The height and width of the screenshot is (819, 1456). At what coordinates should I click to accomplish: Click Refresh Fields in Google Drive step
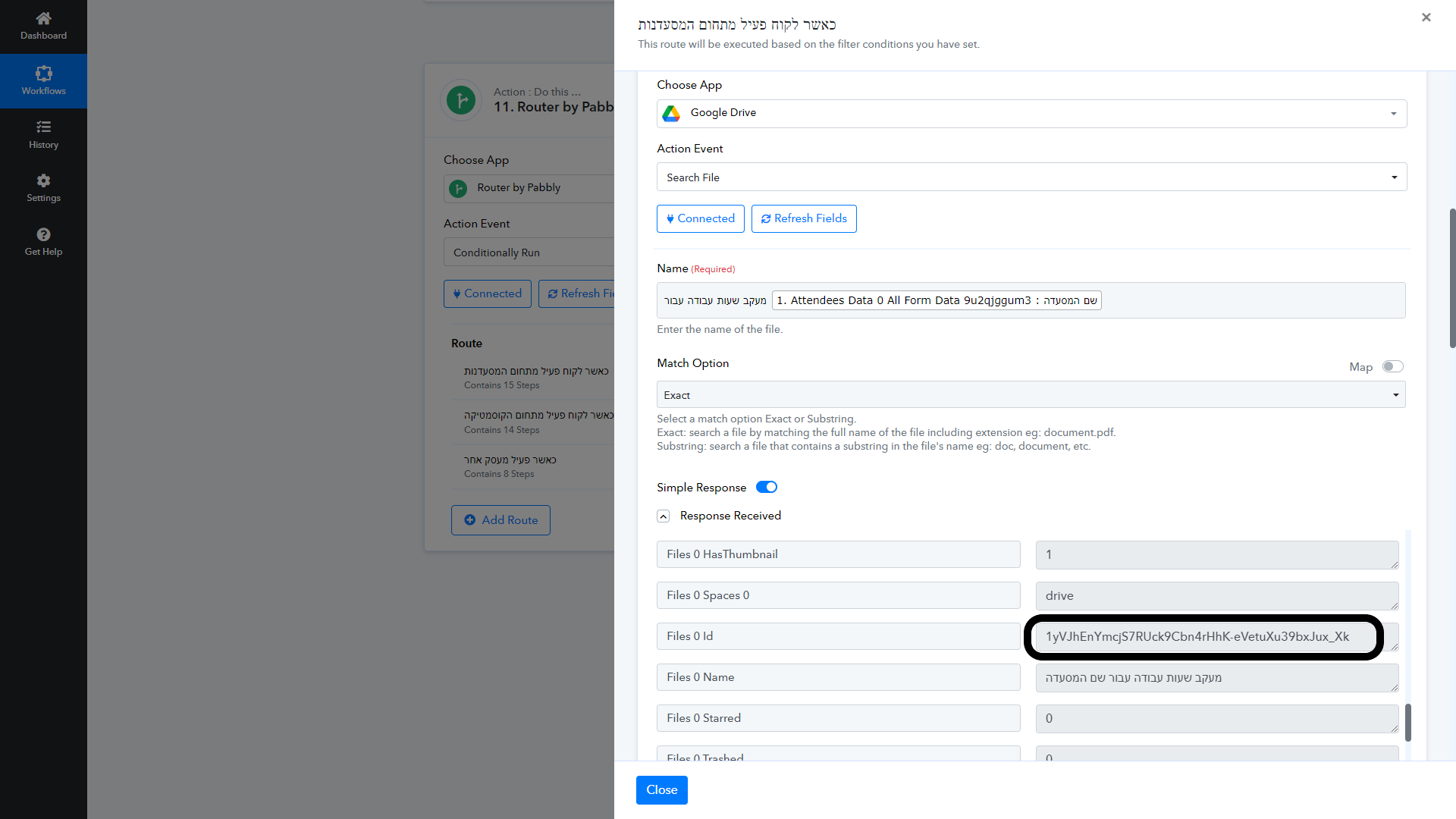(804, 218)
